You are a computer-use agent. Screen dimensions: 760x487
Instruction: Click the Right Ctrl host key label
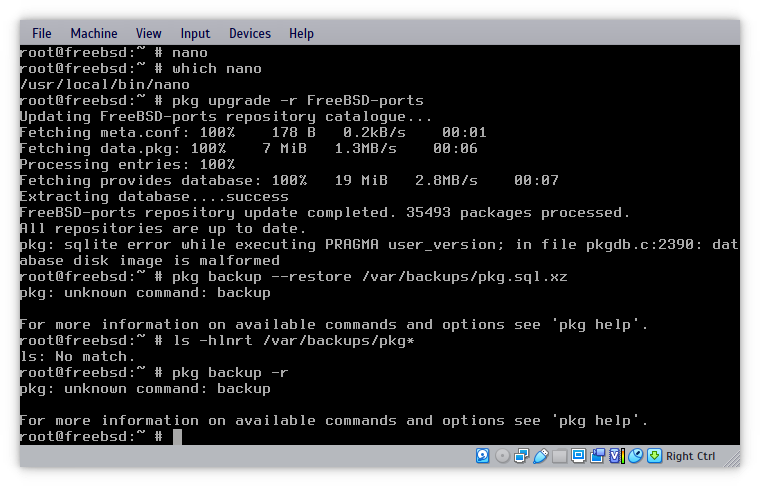point(690,457)
